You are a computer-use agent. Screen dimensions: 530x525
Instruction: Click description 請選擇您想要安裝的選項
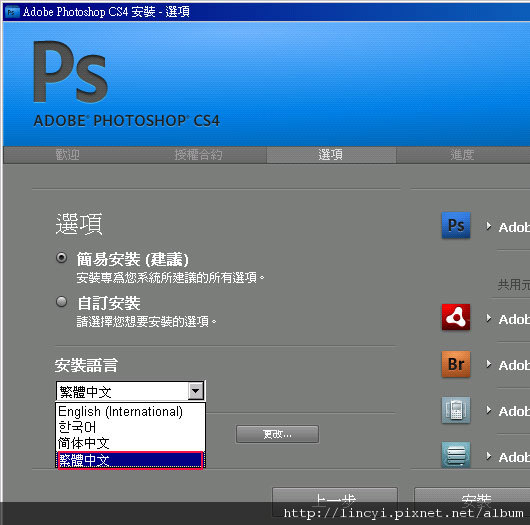click(146, 321)
